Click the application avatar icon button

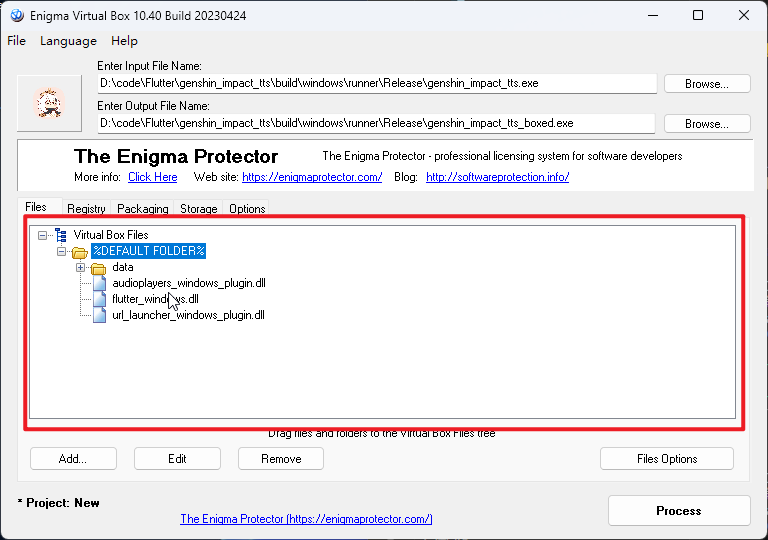[x=50, y=103]
